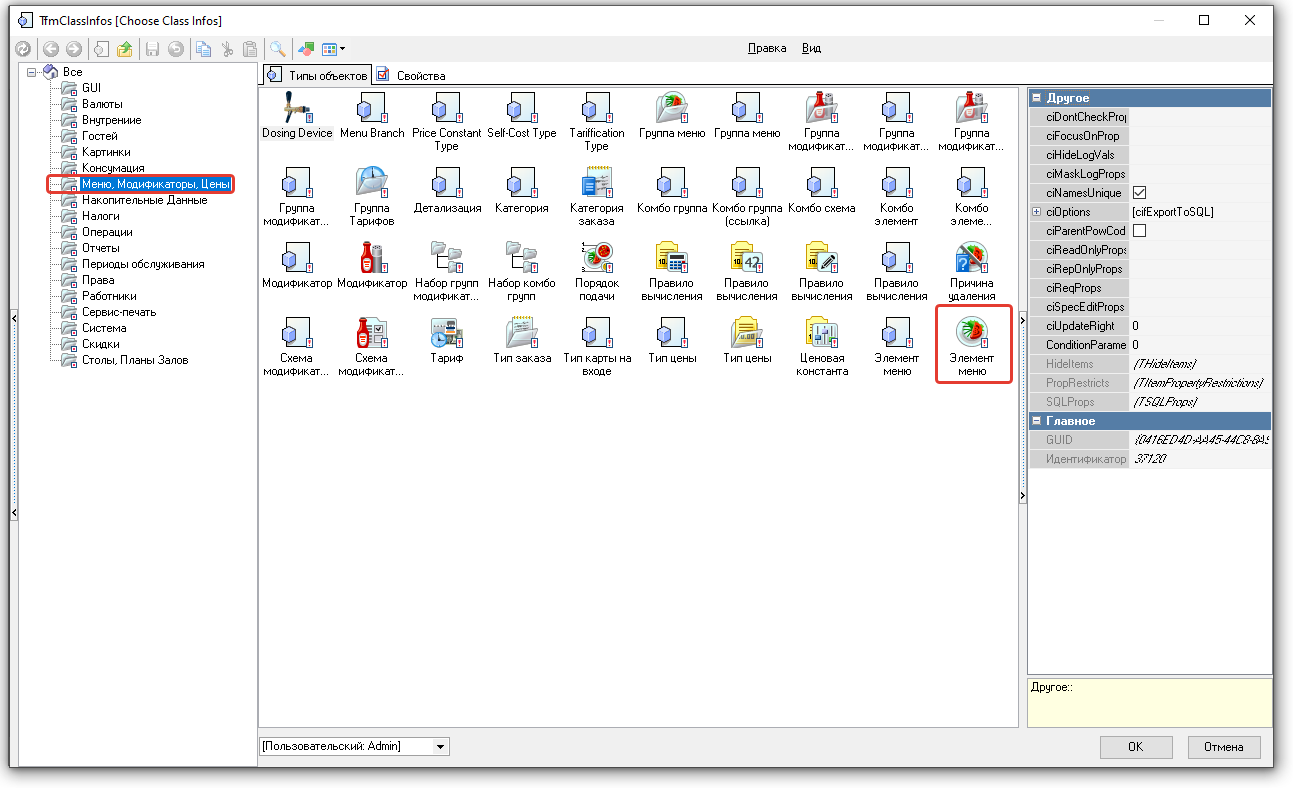Enable the ciParentPowCod checkbox
This screenshot has width=1293, height=788.
1139,231
